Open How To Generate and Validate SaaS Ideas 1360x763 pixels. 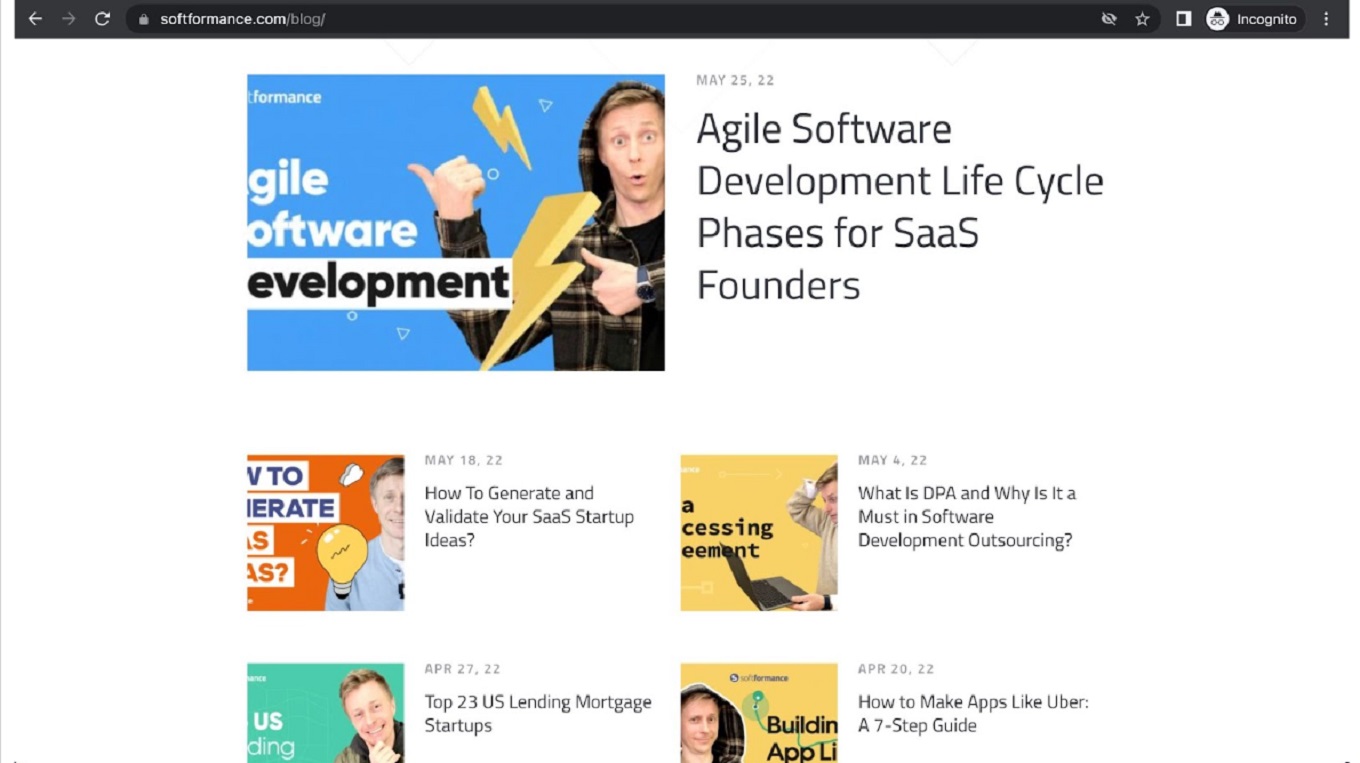[529, 516]
